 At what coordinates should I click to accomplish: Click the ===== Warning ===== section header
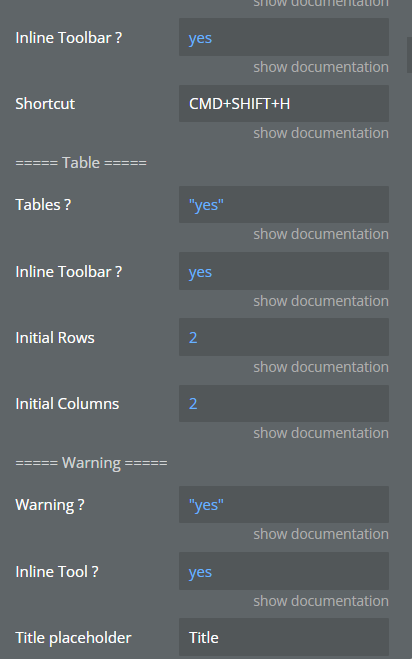pyautogui.click(x=91, y=463)
